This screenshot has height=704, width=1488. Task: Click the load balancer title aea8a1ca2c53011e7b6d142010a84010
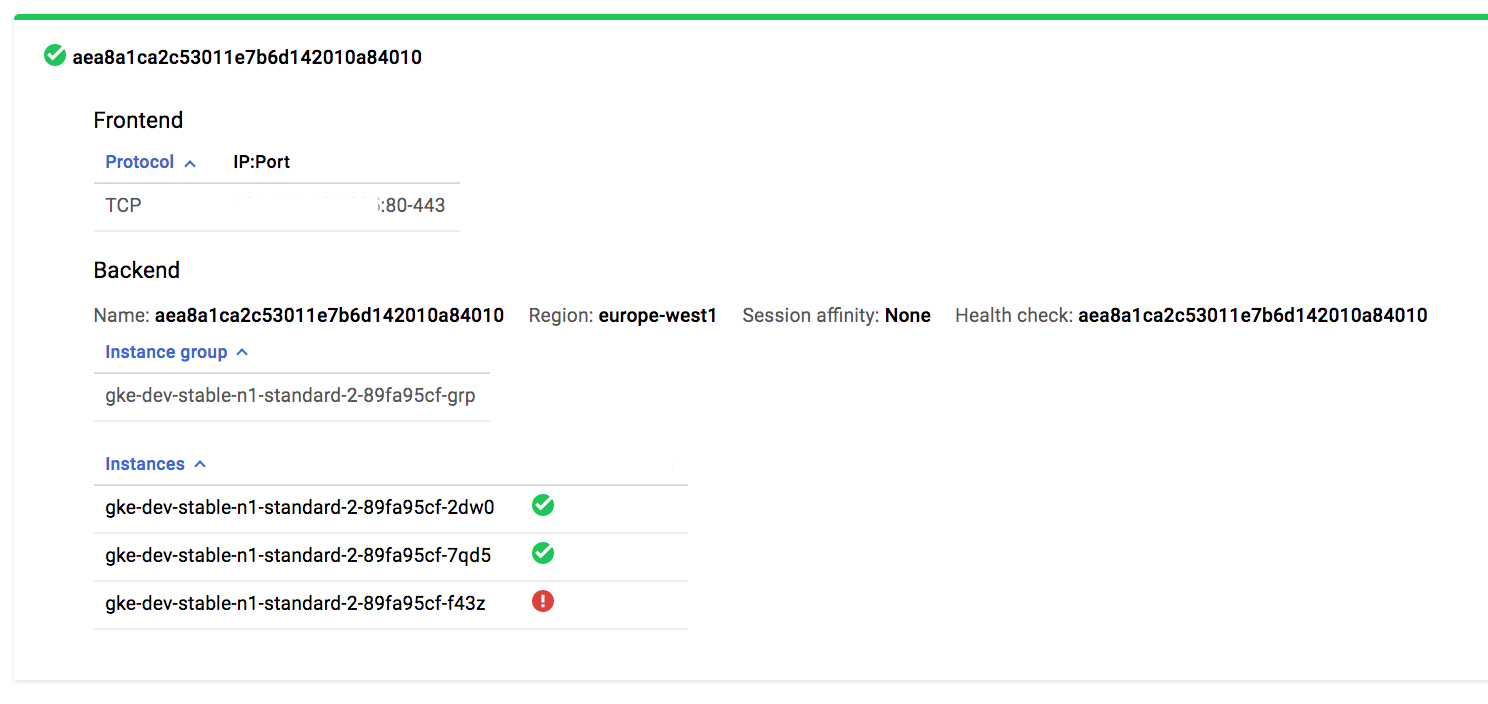(247, 57)
